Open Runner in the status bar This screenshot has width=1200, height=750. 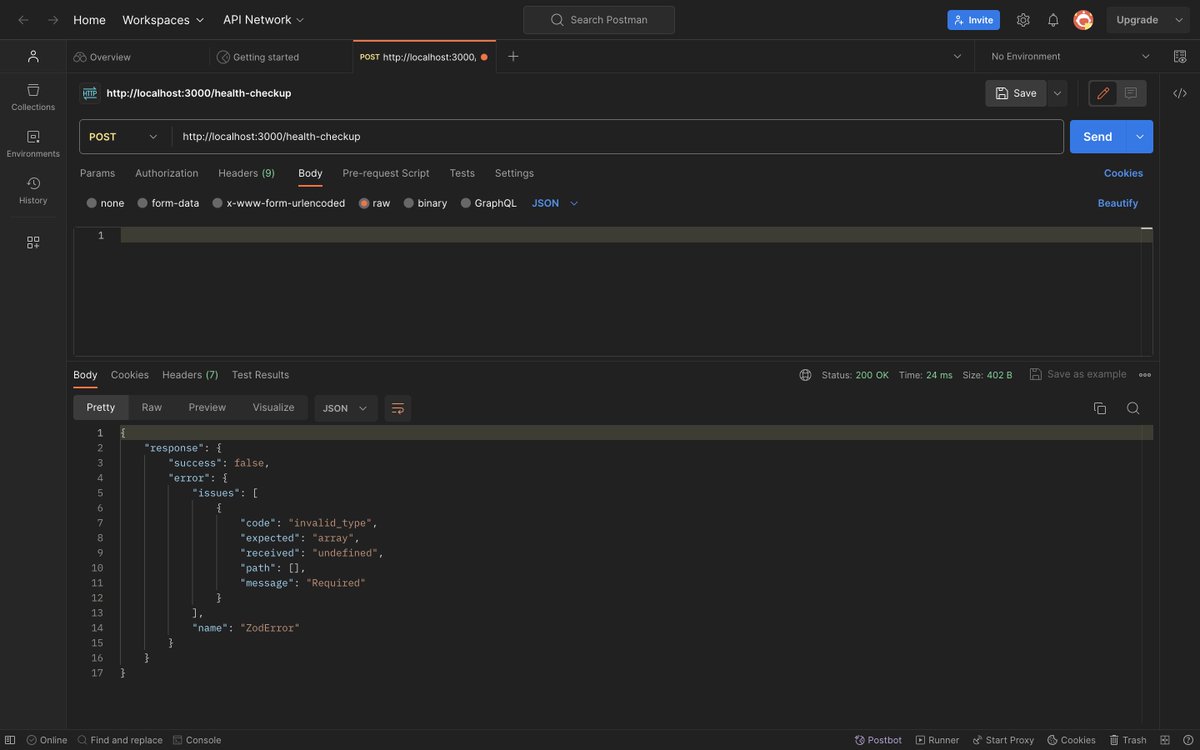(x=937, y=740)
